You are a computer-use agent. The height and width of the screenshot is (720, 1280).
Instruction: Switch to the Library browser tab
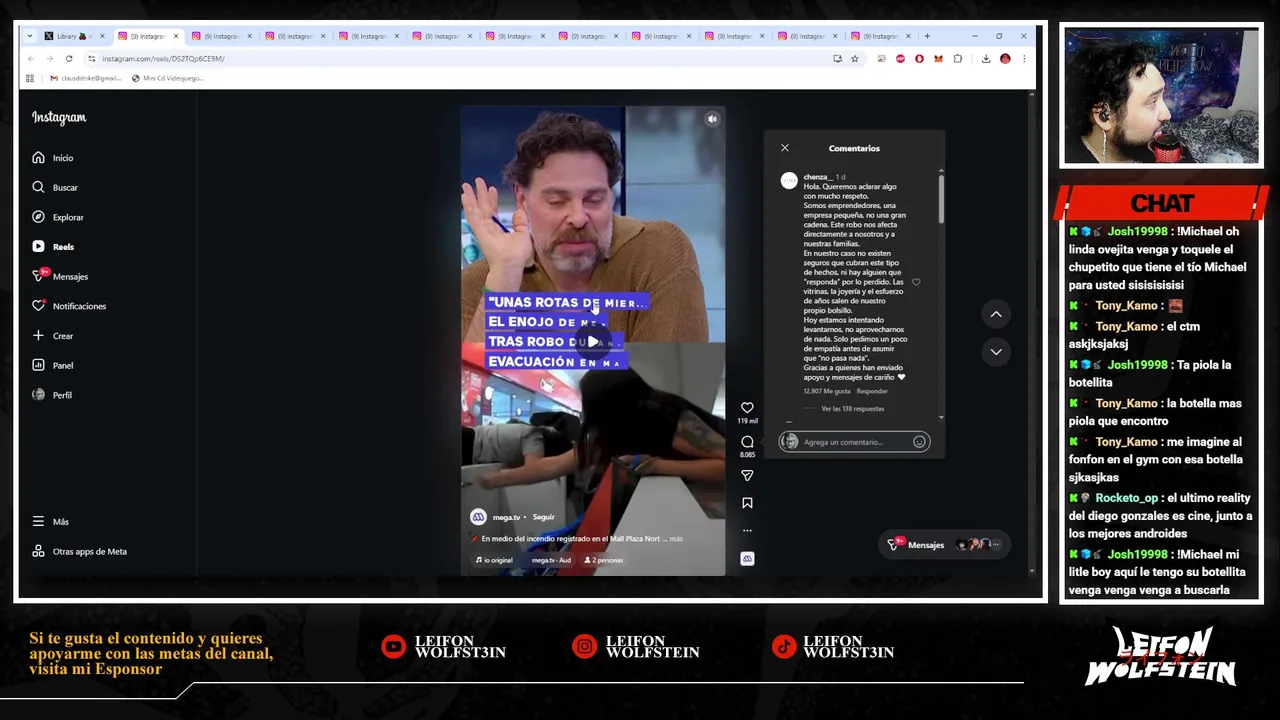[x=73, y=36]
